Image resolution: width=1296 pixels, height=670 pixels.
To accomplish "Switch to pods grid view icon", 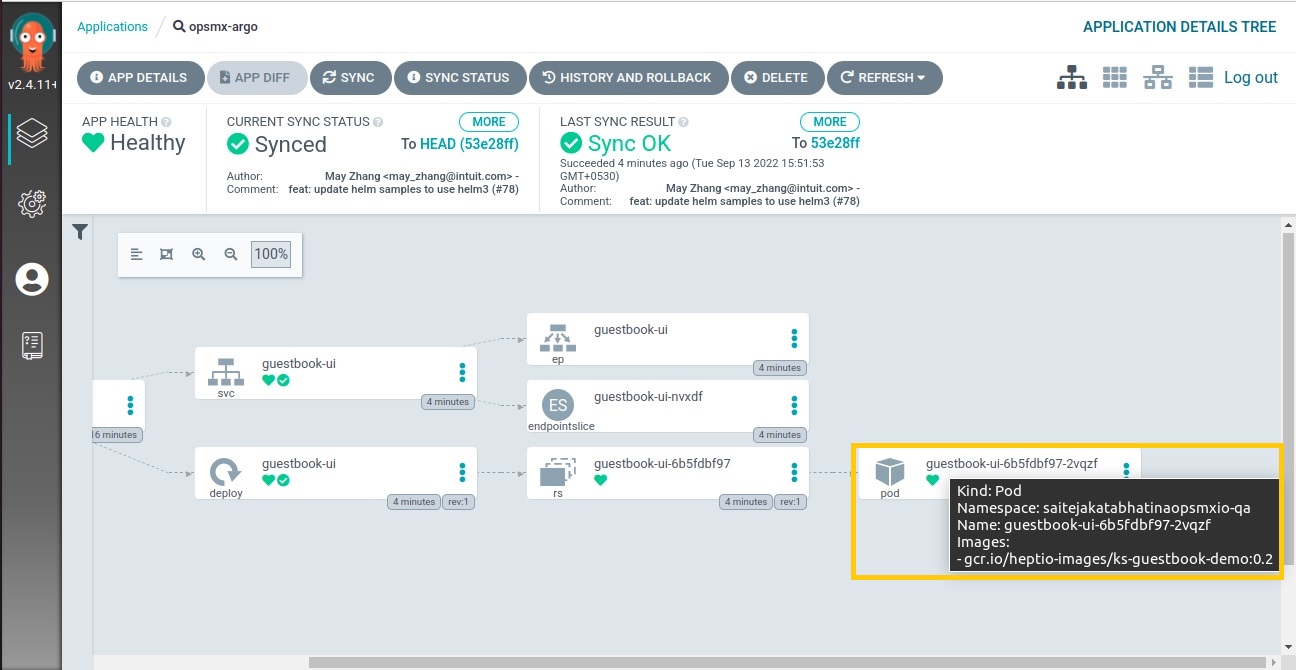I will (x=1114, y=78).
